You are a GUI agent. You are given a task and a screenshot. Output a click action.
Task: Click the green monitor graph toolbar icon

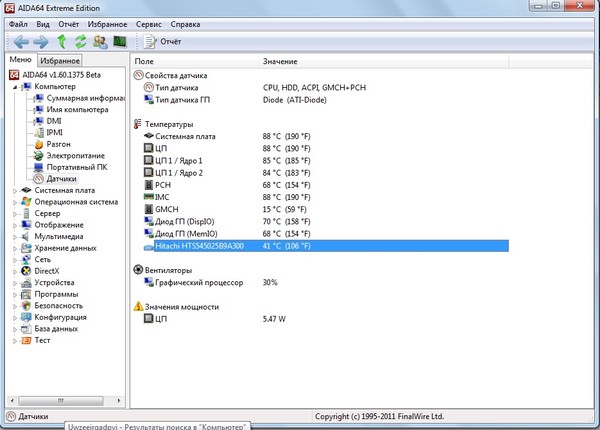coord(120,41)
